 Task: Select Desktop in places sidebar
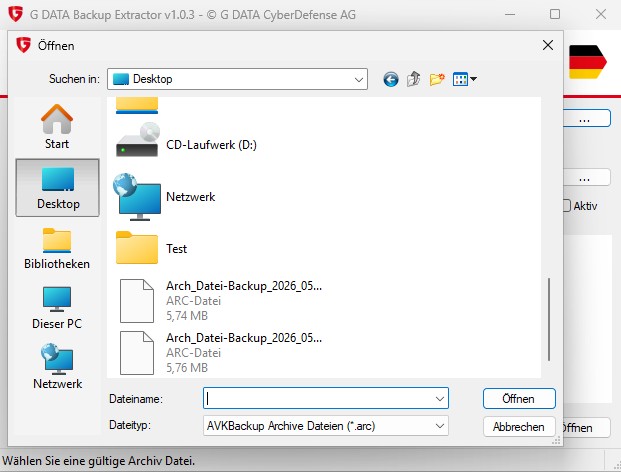click(x=57, y=188)
